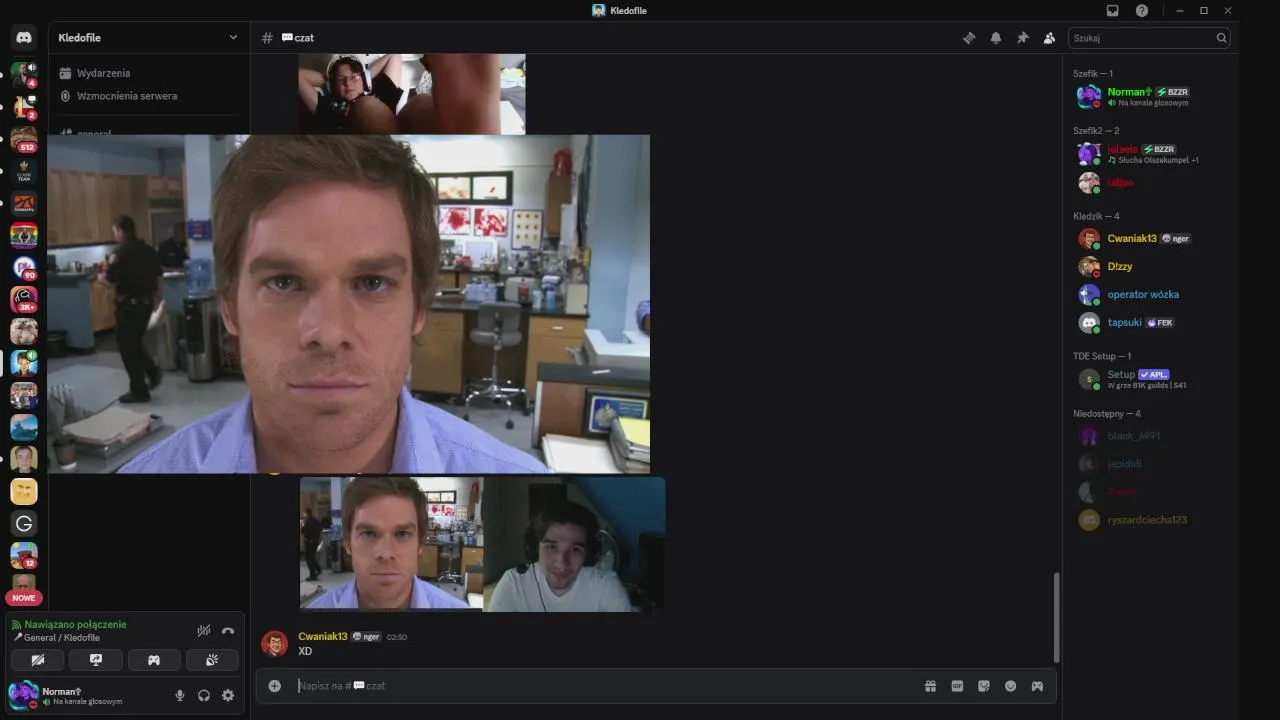This screenshot has width=1280, height=720.
Task: Click the FEK tag next to tapsuki
Action: (1160, 323)
